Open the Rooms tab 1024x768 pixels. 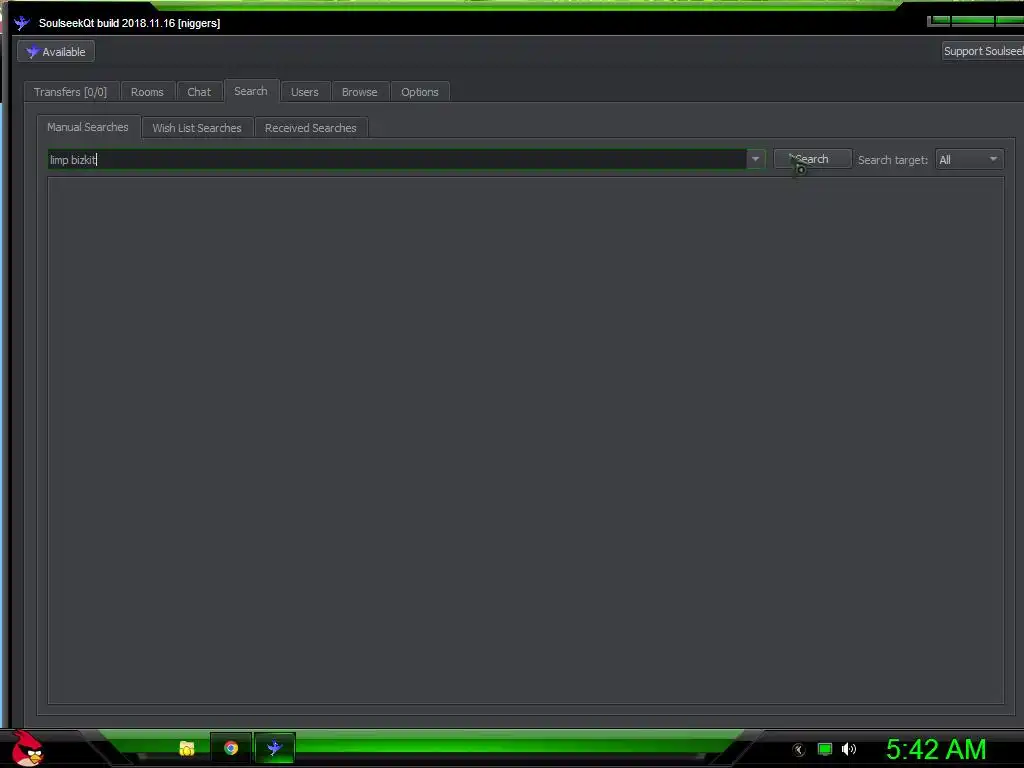[147, 92]
